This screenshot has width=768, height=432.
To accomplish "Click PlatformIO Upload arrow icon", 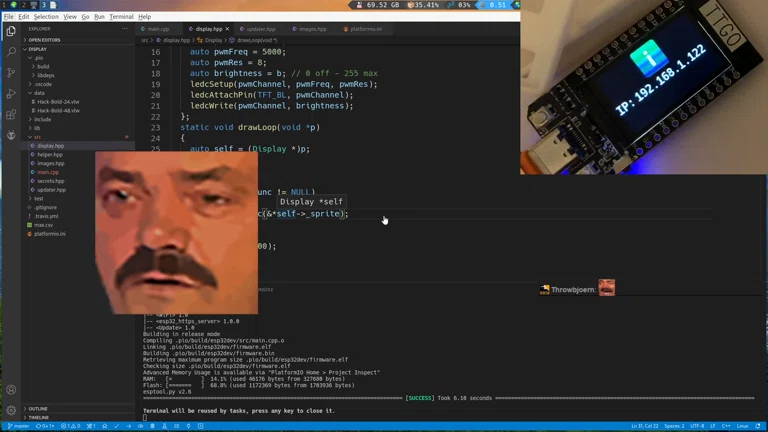I will 128,426.
